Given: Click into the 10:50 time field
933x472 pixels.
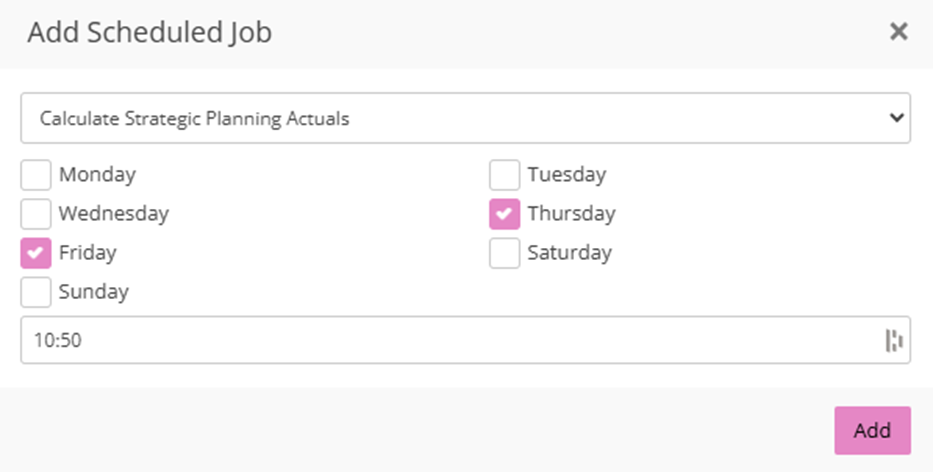Looking at the screenshot, I should (440, 341).
